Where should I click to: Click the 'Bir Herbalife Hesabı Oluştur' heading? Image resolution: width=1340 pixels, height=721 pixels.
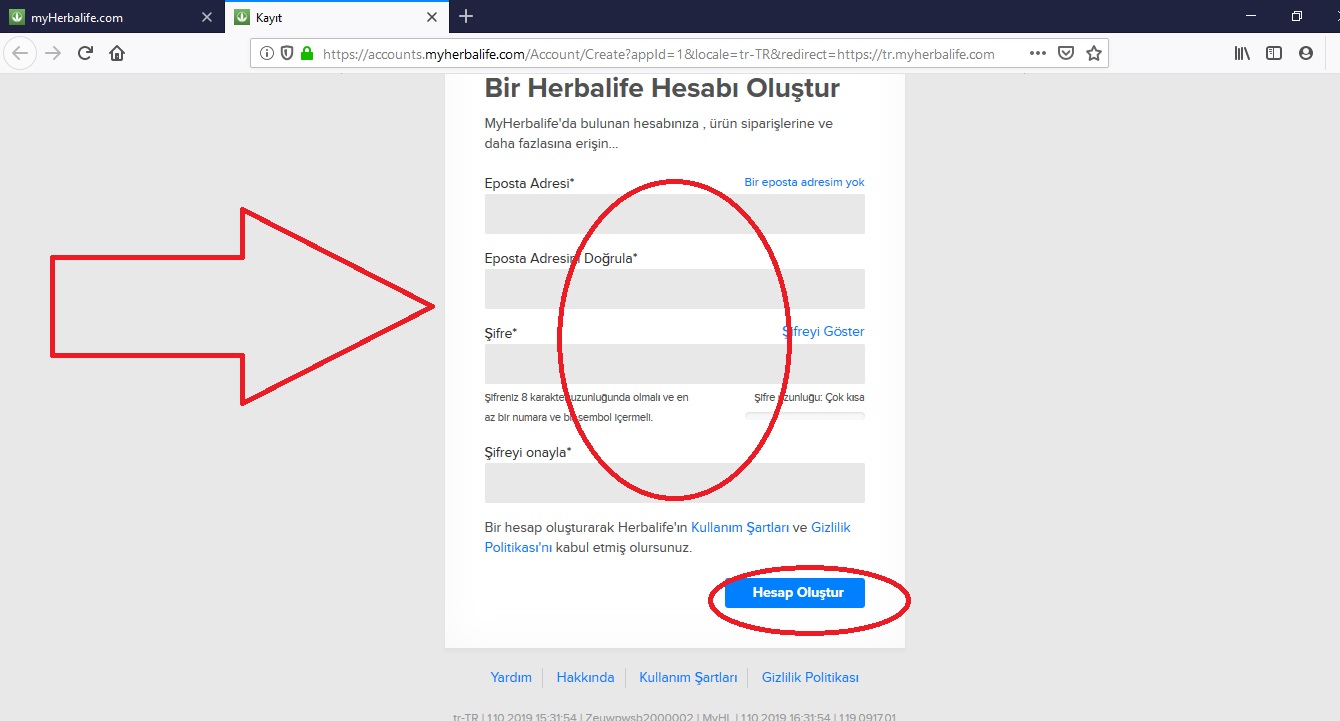coord(662,88)
